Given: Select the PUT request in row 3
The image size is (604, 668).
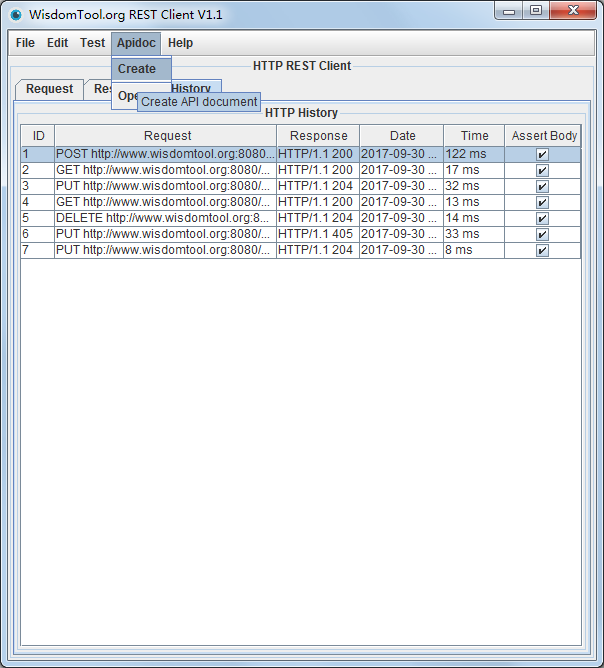Looking at the screenshot, I should [165, 186].
